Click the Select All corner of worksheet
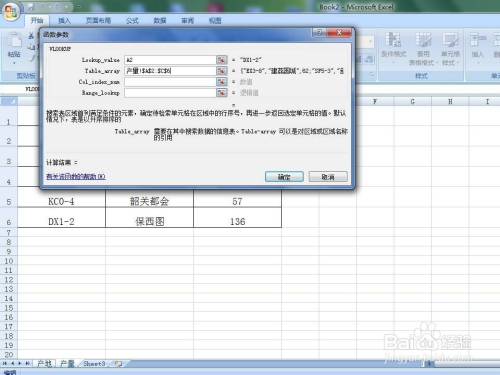 point(9,101)
